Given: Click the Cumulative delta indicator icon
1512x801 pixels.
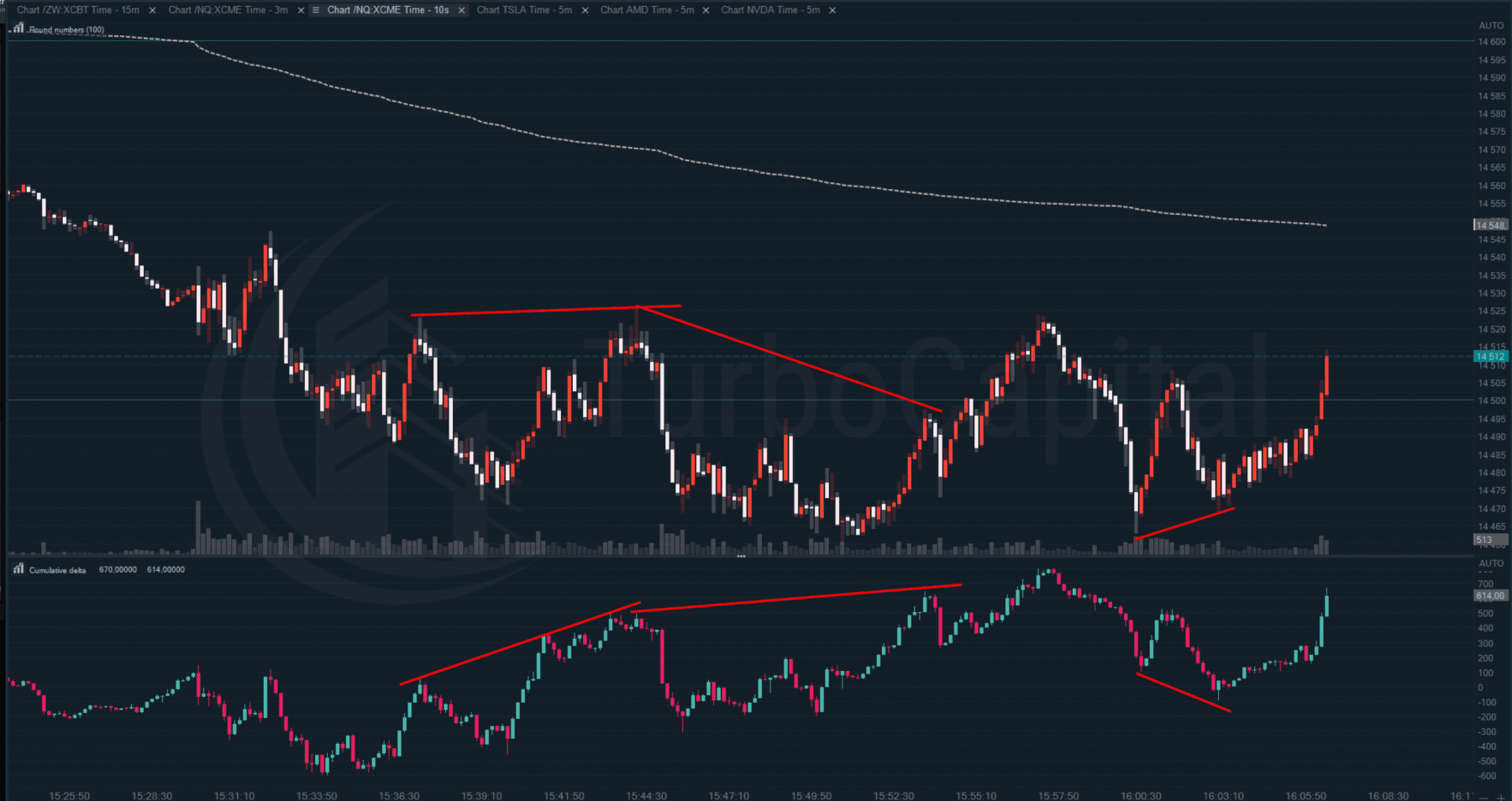Looking at the screenshot, I should click(x=18, y=569).
